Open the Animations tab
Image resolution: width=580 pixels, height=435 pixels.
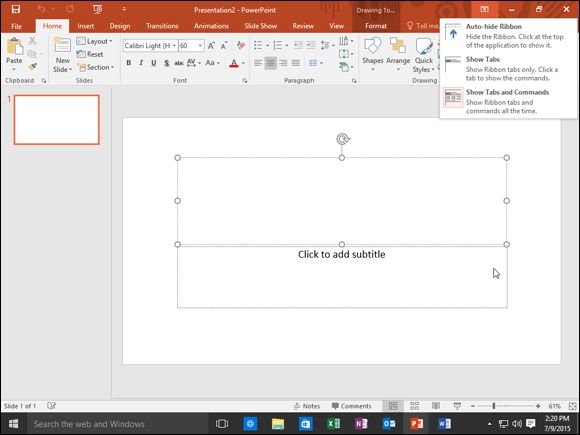[x=211, y=26]
